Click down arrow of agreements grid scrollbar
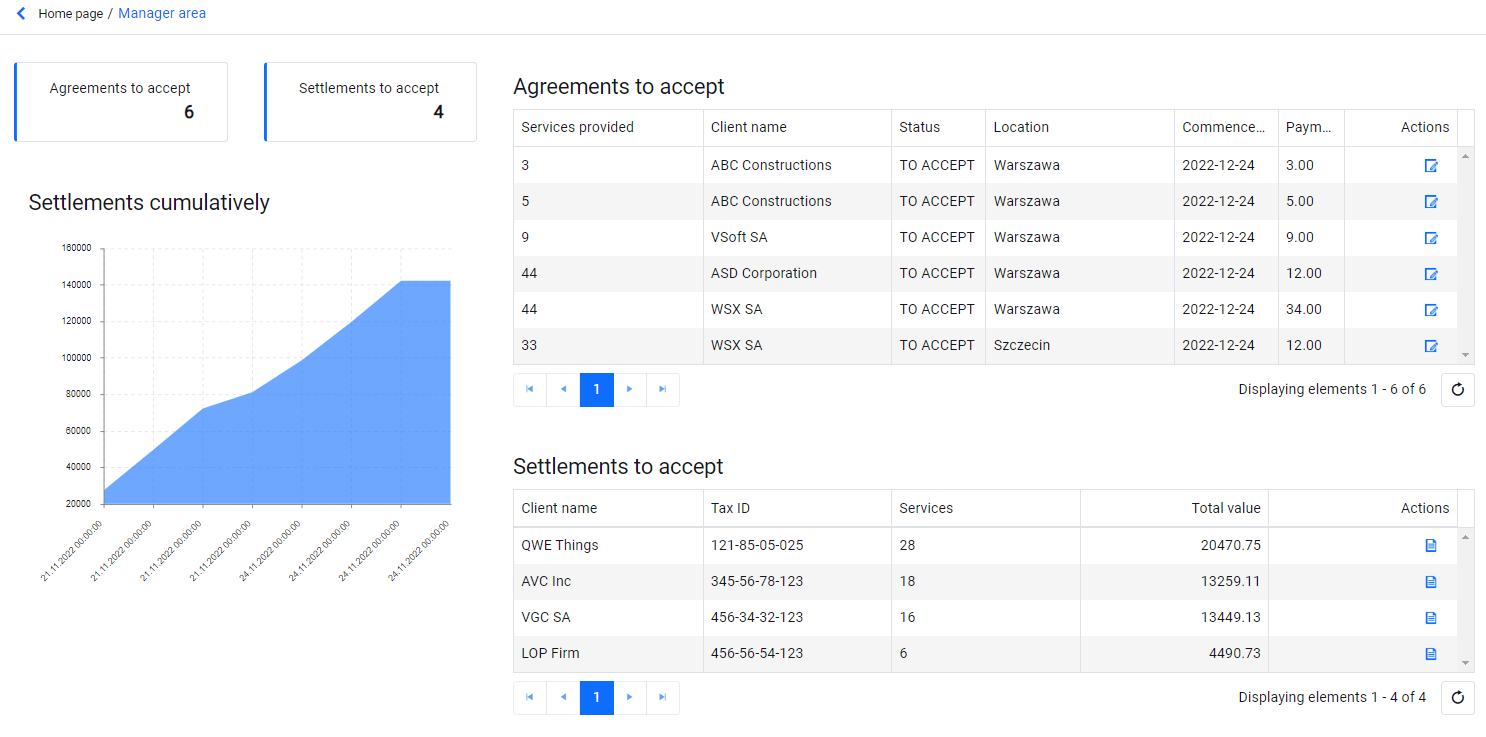Image resolution: width=1486 pixels, height=737 pixels. pos(1466,355)
